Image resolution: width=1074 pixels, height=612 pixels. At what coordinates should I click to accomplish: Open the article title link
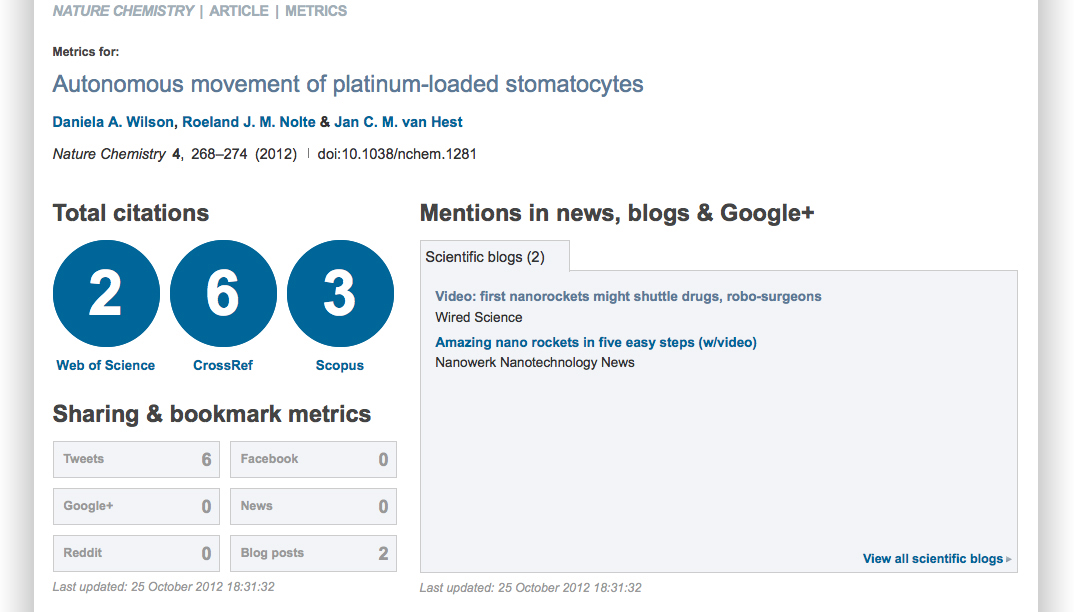point(348,84)
